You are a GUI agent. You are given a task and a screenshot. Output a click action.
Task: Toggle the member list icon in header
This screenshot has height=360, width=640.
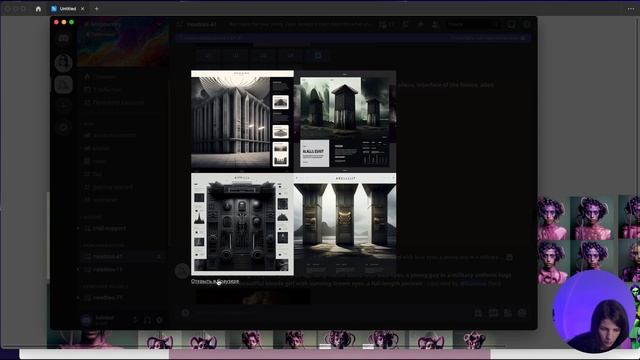pos(435,24)
